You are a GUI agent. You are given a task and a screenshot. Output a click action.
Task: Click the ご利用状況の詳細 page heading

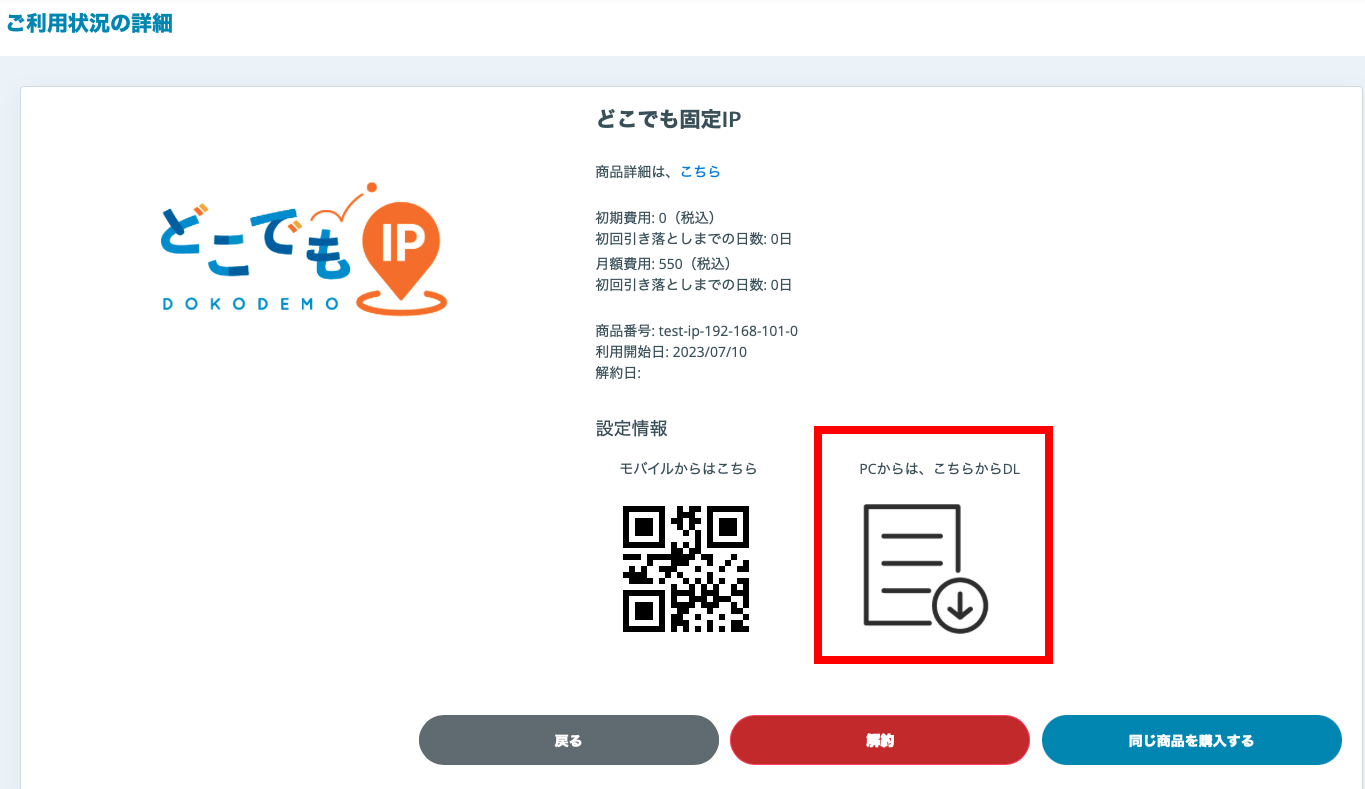(89, 24)
